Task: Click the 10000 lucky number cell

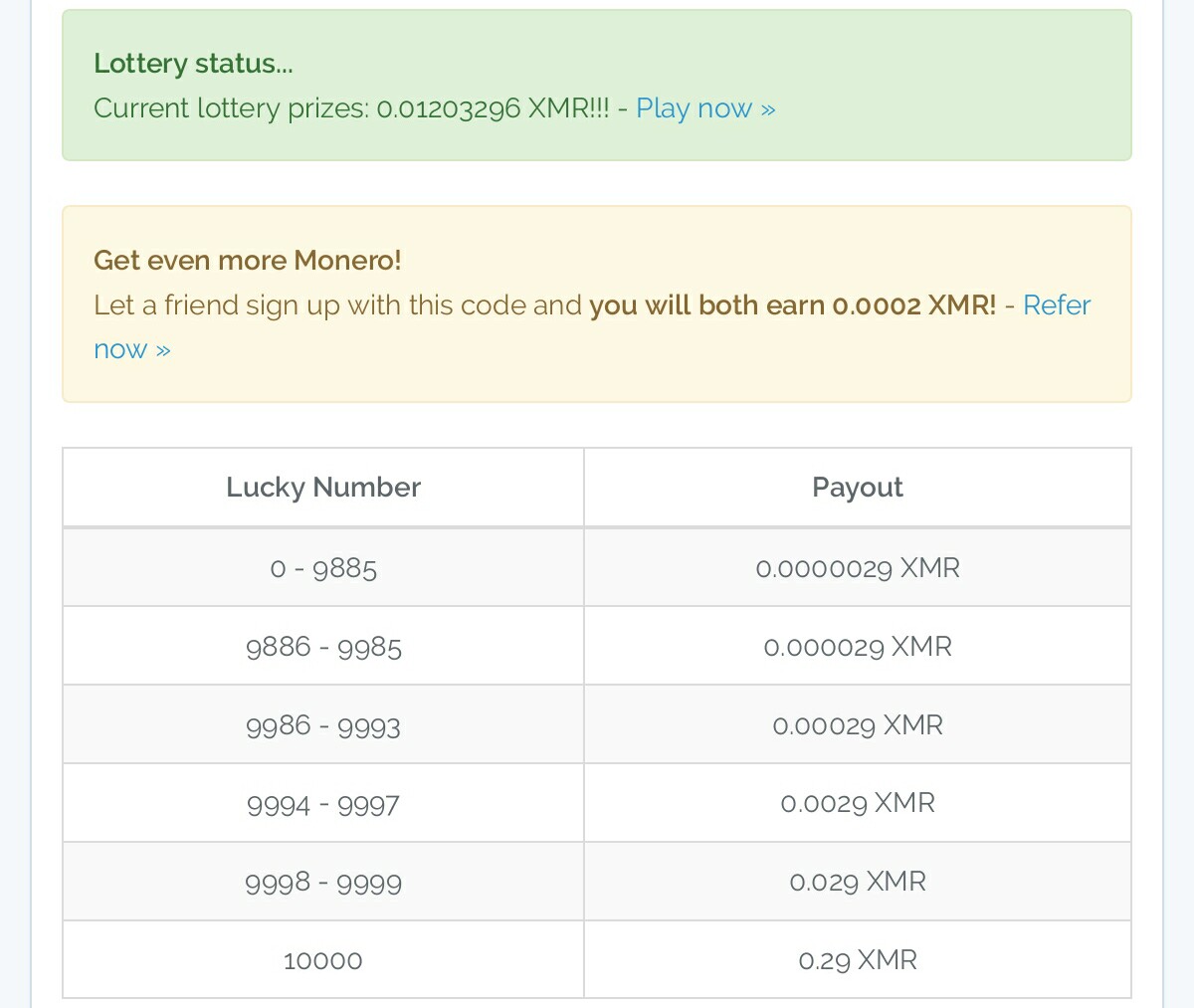Action: coord(323,960)
